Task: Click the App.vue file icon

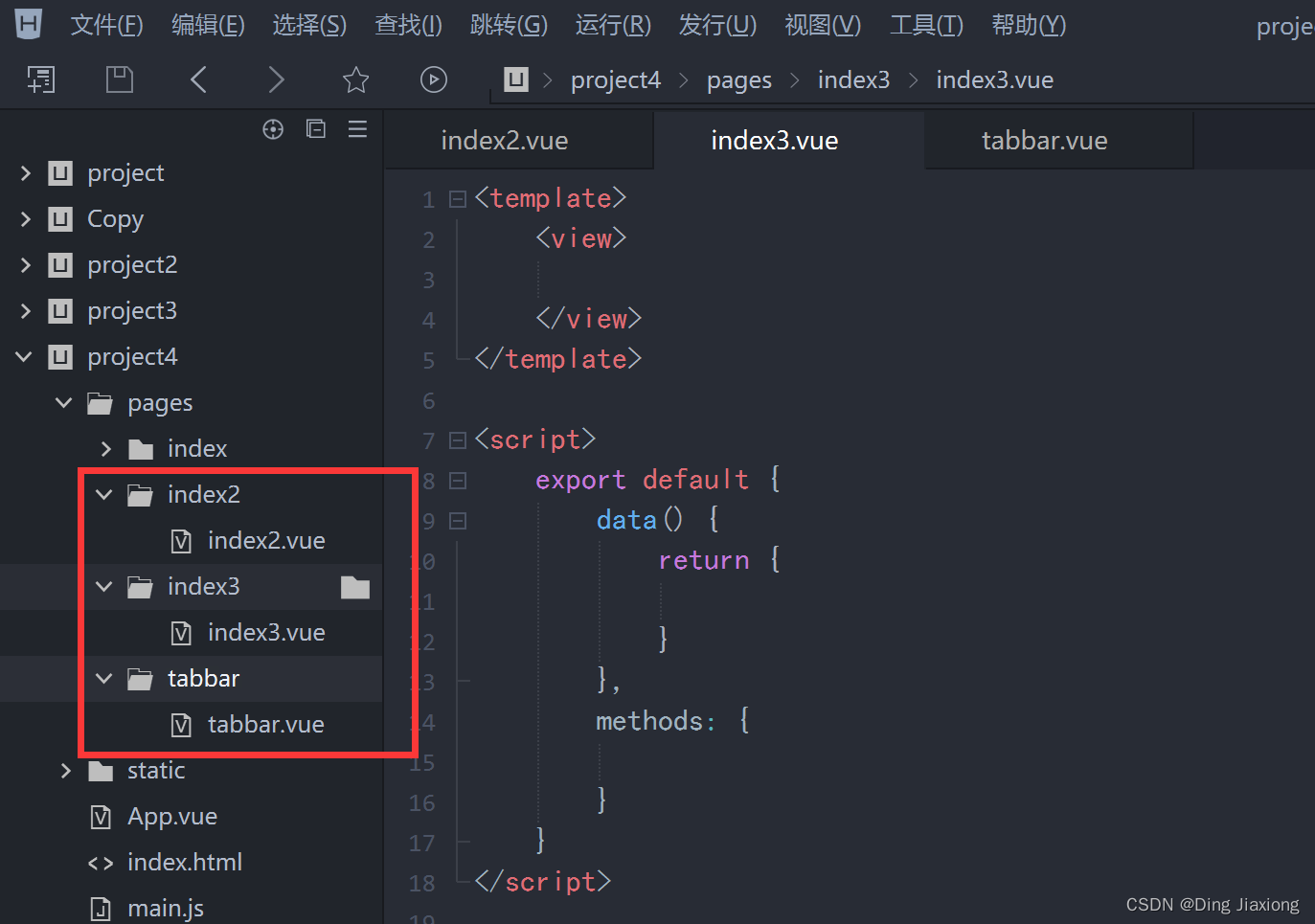Action: click(101, 817)
